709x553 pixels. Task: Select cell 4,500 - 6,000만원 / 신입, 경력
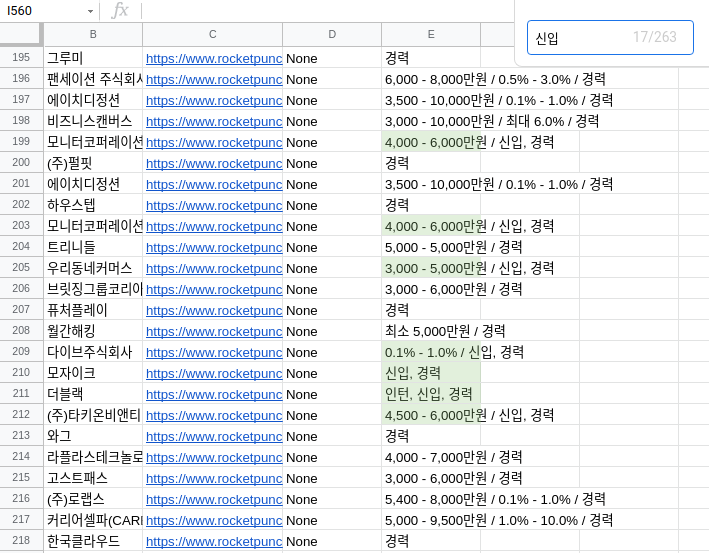click(x=431, y=415)
